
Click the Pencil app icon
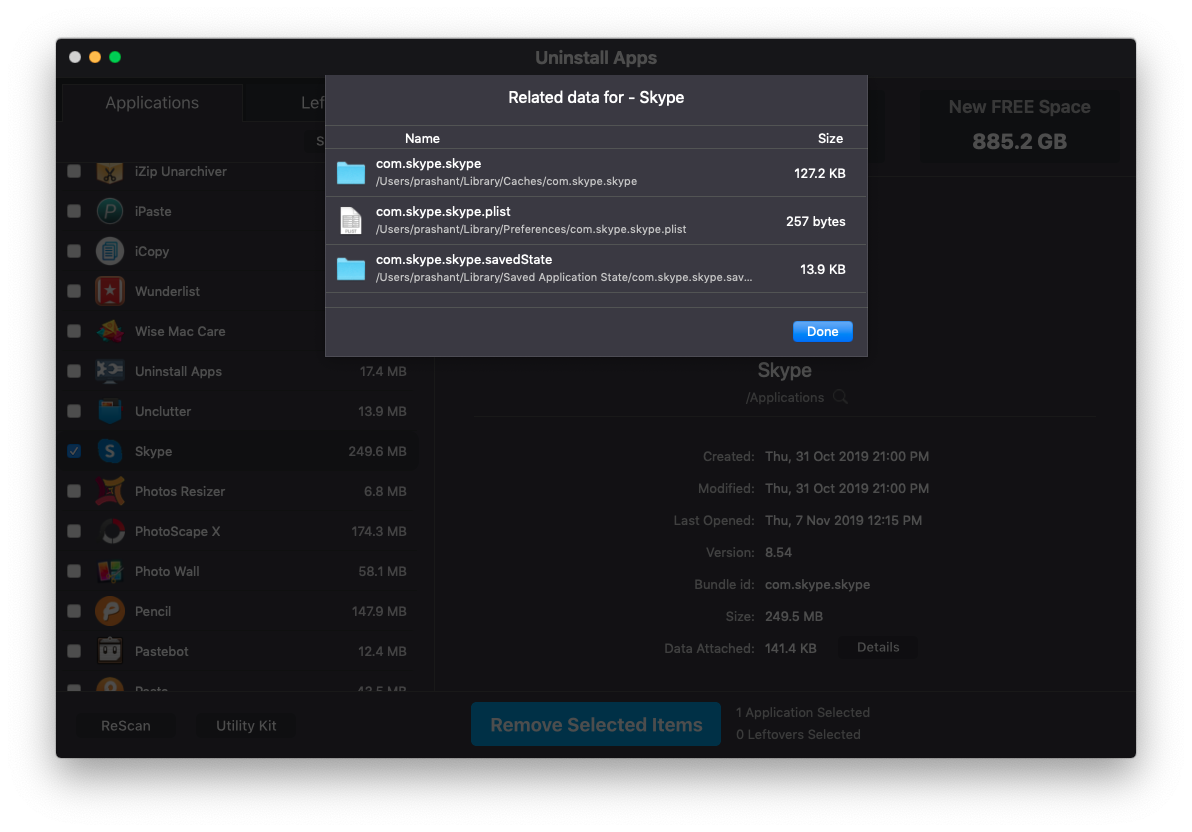[x=110, y=611]
